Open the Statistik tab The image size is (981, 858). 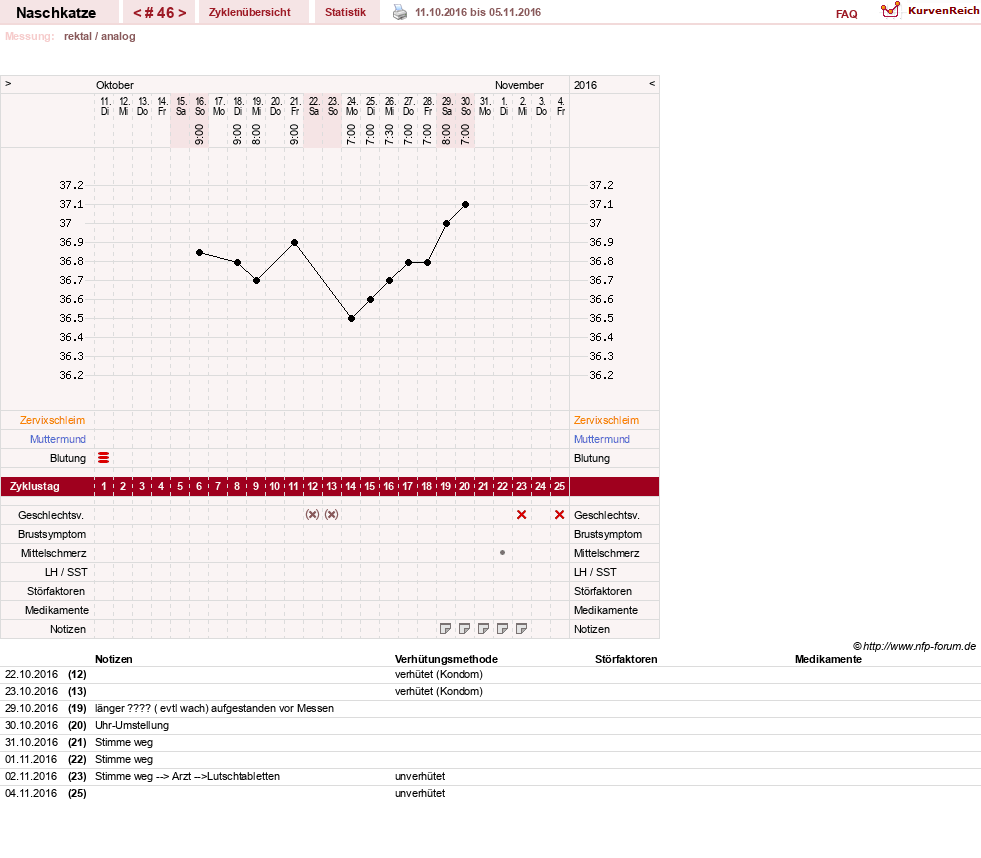345,12
